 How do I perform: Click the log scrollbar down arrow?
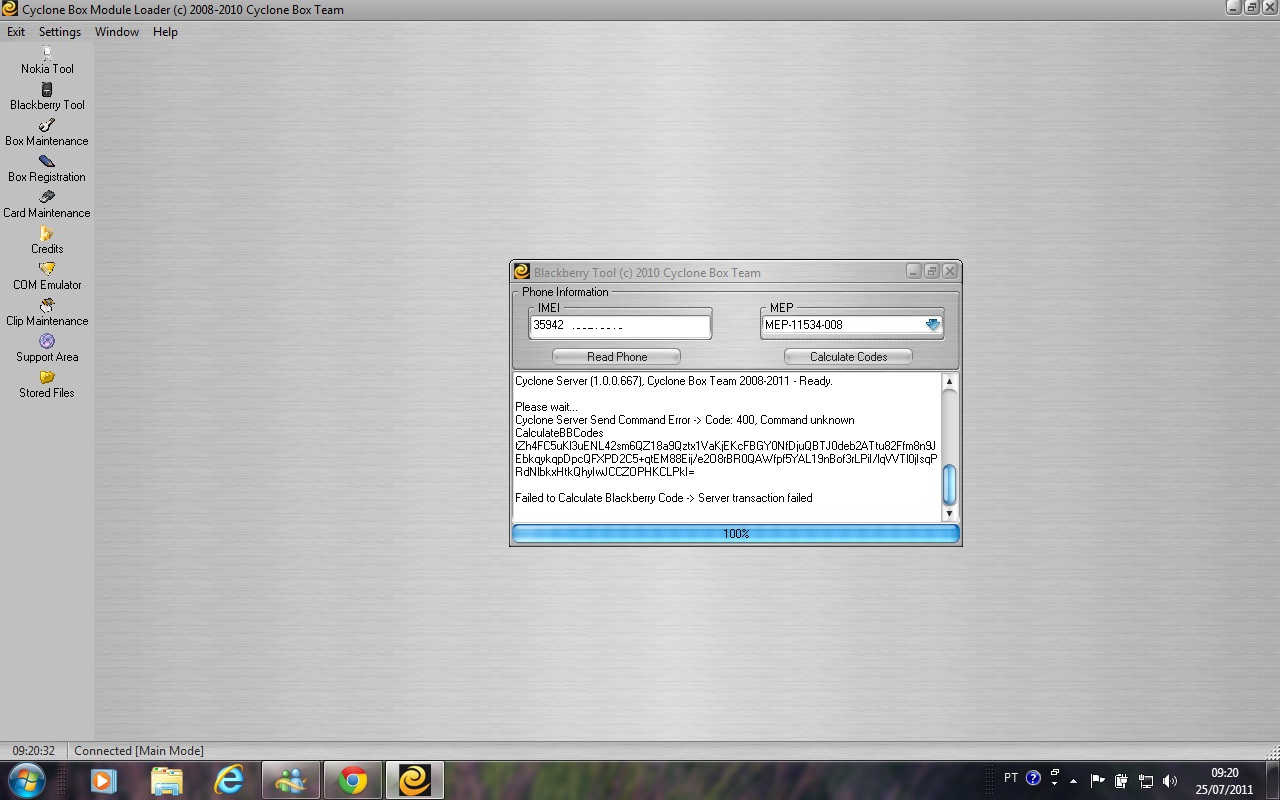[x=949, y=513]
